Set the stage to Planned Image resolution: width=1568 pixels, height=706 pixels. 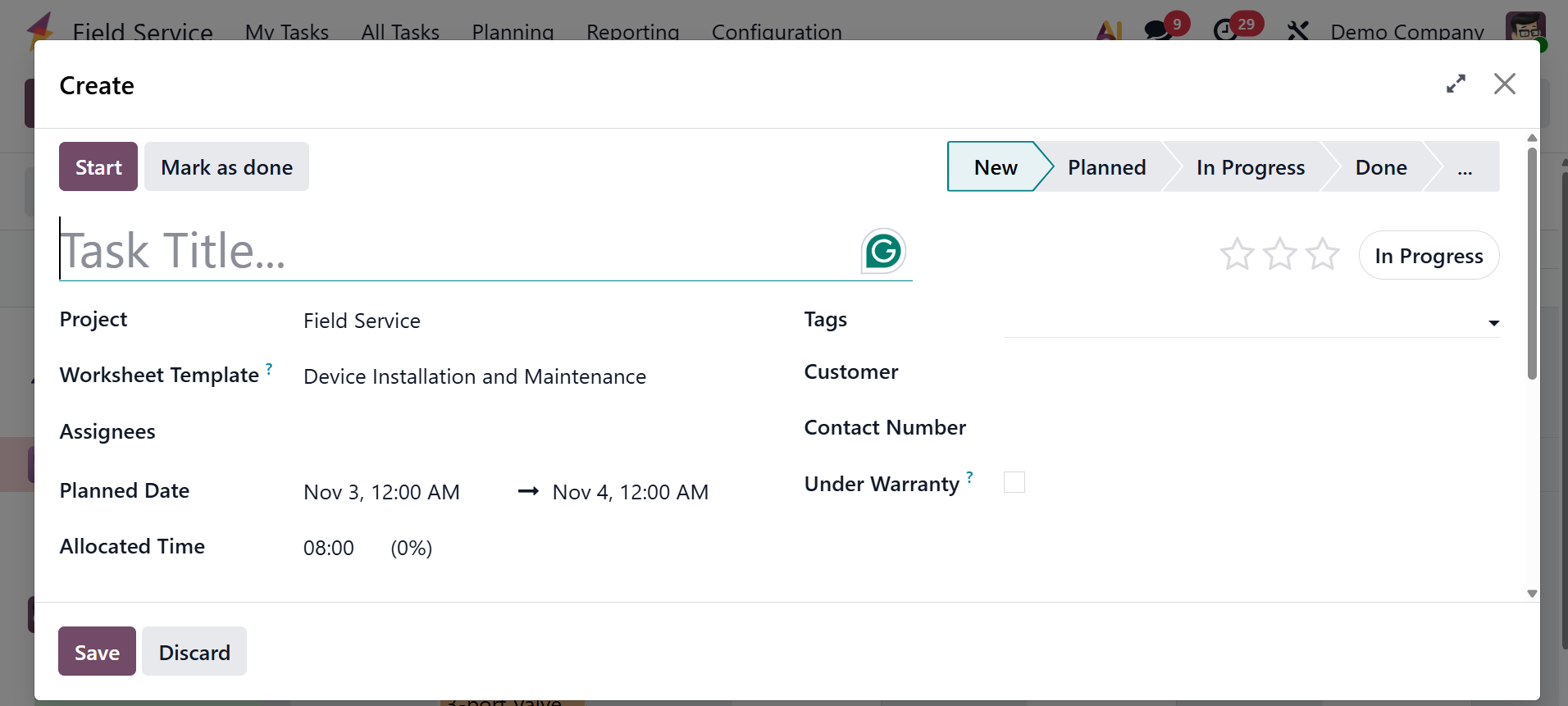coord(1106,167)
